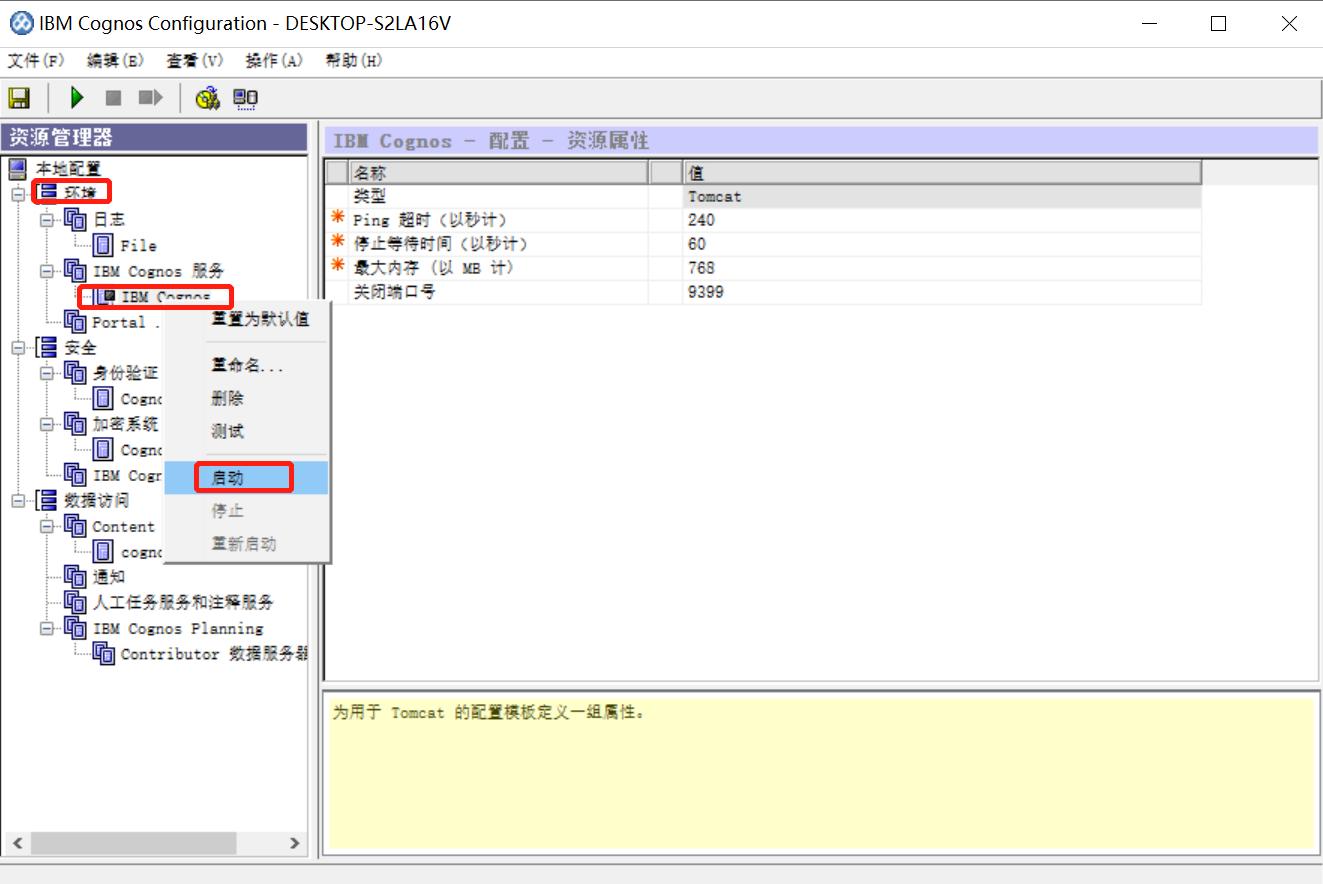The height and width of the screenshot is (884, 1323).
Task: Click the computer icon beside 本地配置
Action: [18, 168]
